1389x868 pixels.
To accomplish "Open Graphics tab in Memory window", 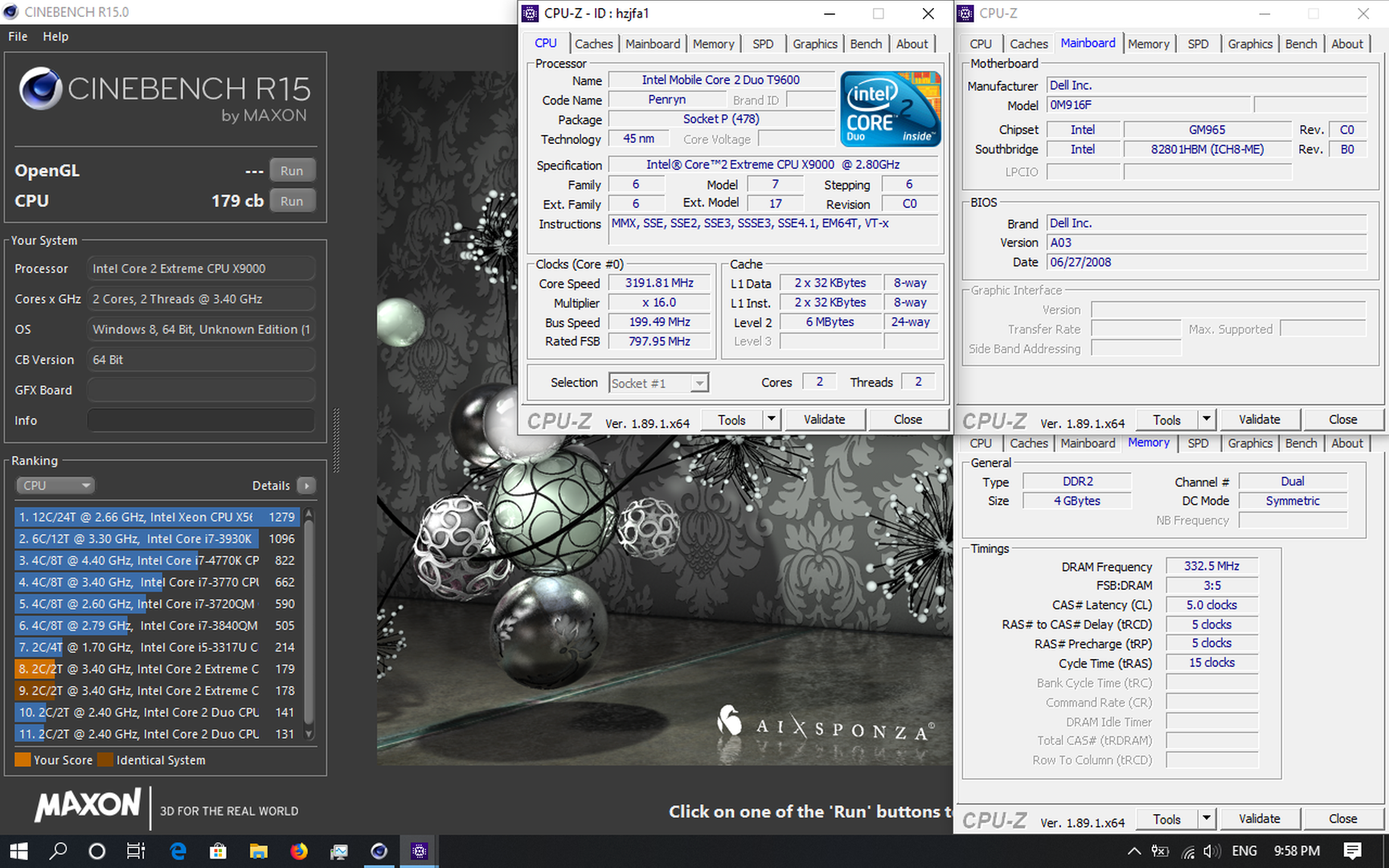I will tap(1250, 444).
